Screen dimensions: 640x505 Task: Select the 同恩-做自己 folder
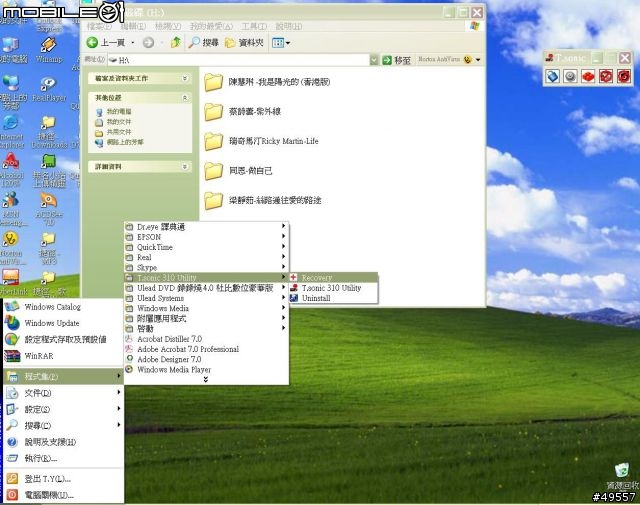(x=238, y=171)
